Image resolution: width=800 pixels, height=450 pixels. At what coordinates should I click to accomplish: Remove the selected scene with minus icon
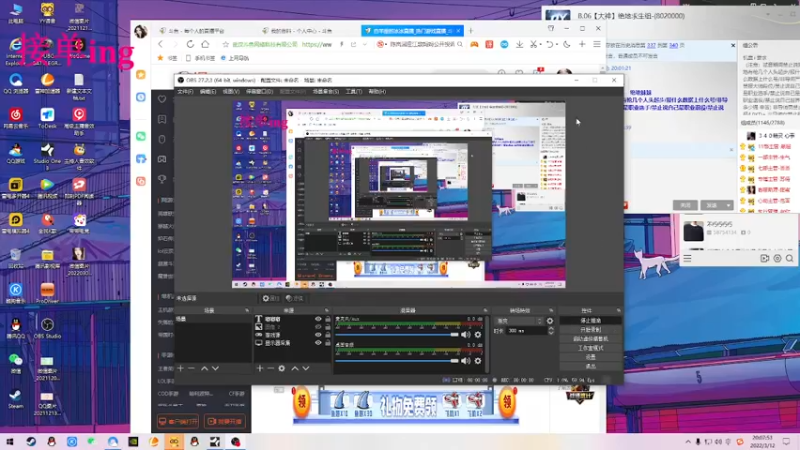(191, 368)
